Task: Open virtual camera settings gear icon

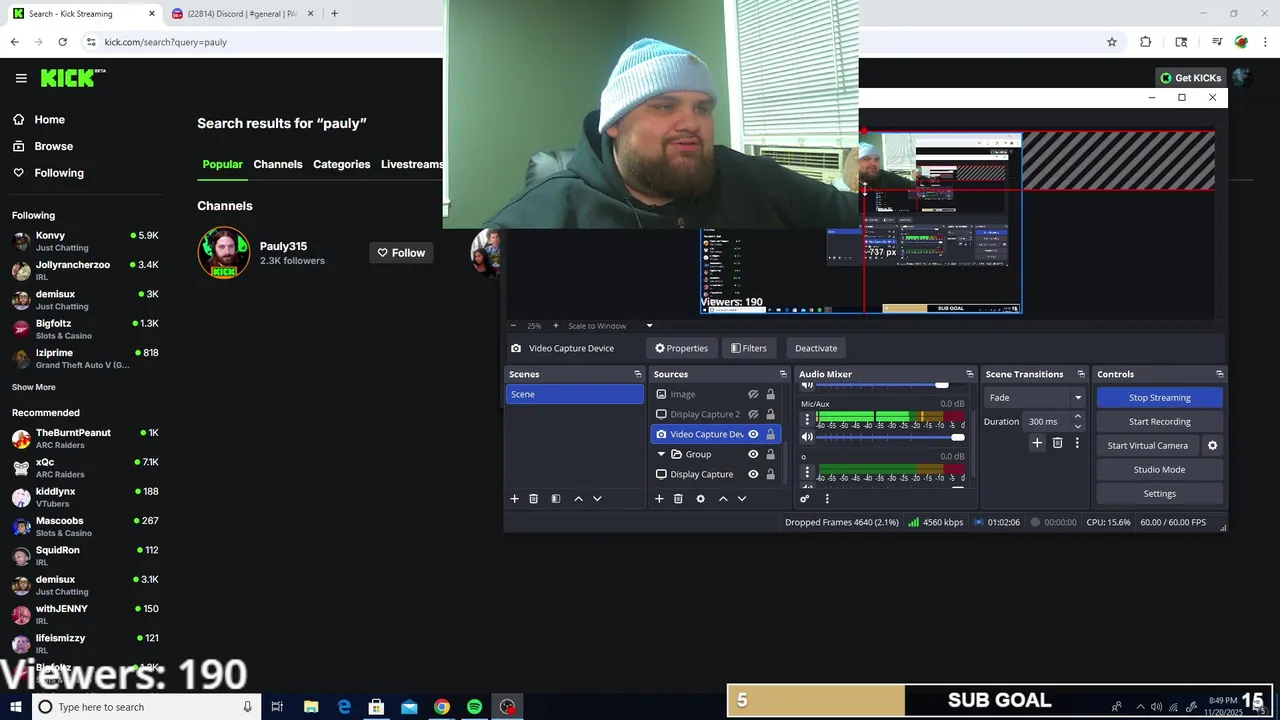Action: (1213, 446)
